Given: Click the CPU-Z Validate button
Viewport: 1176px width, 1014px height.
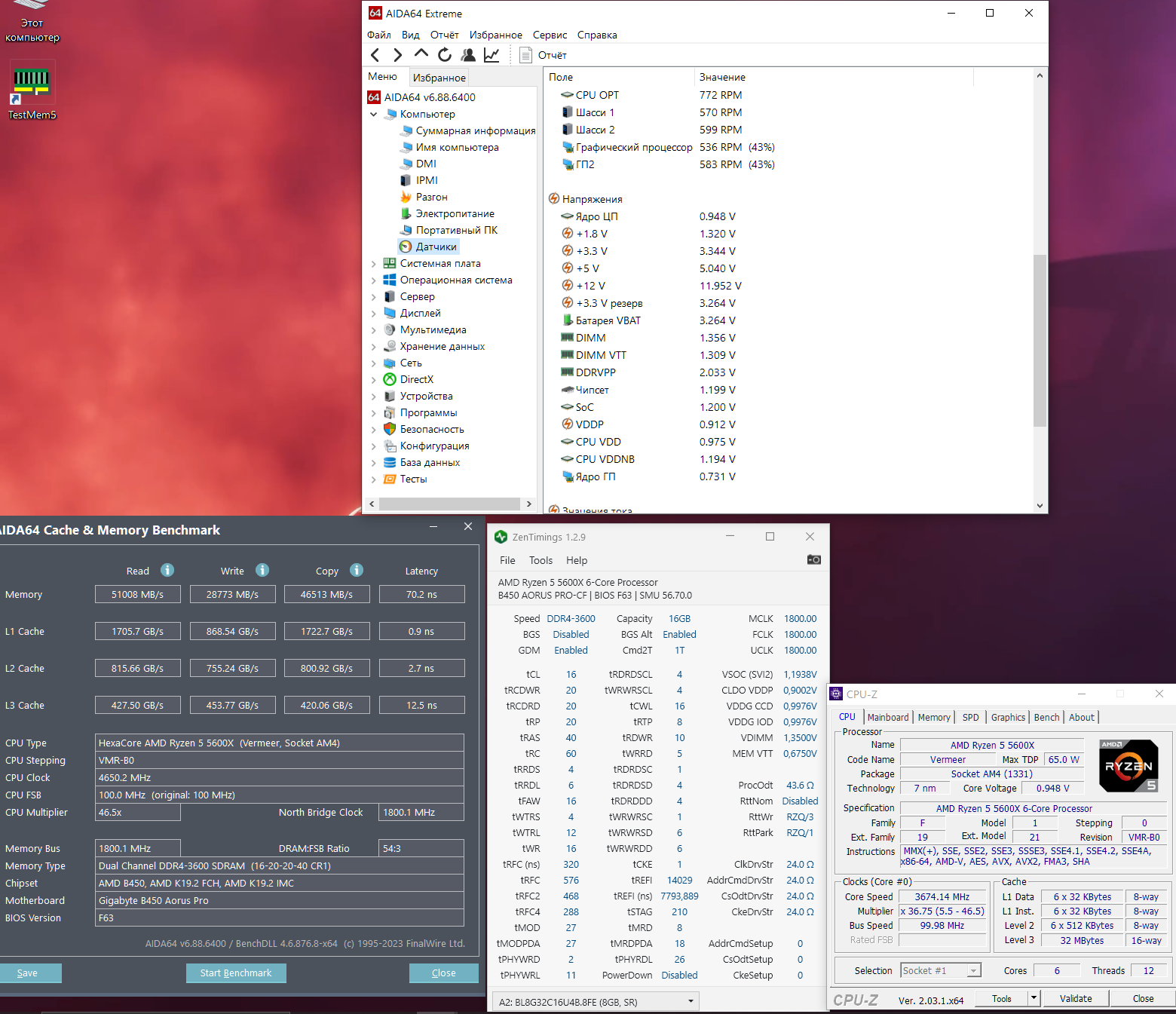Looking at the screenshot, I should pos(1076,998).
